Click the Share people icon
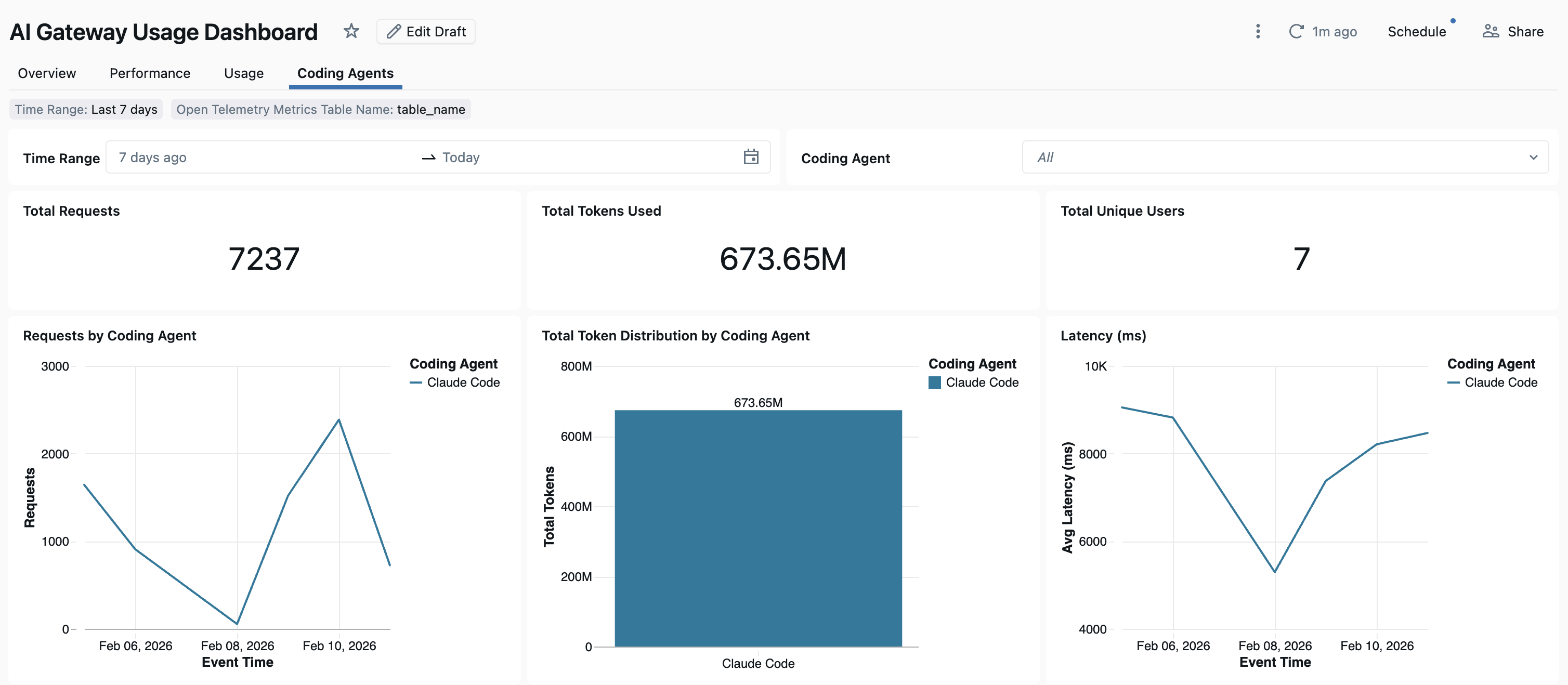The width and height of the screenshot is (1568, 685). (x=1491, y=31)
